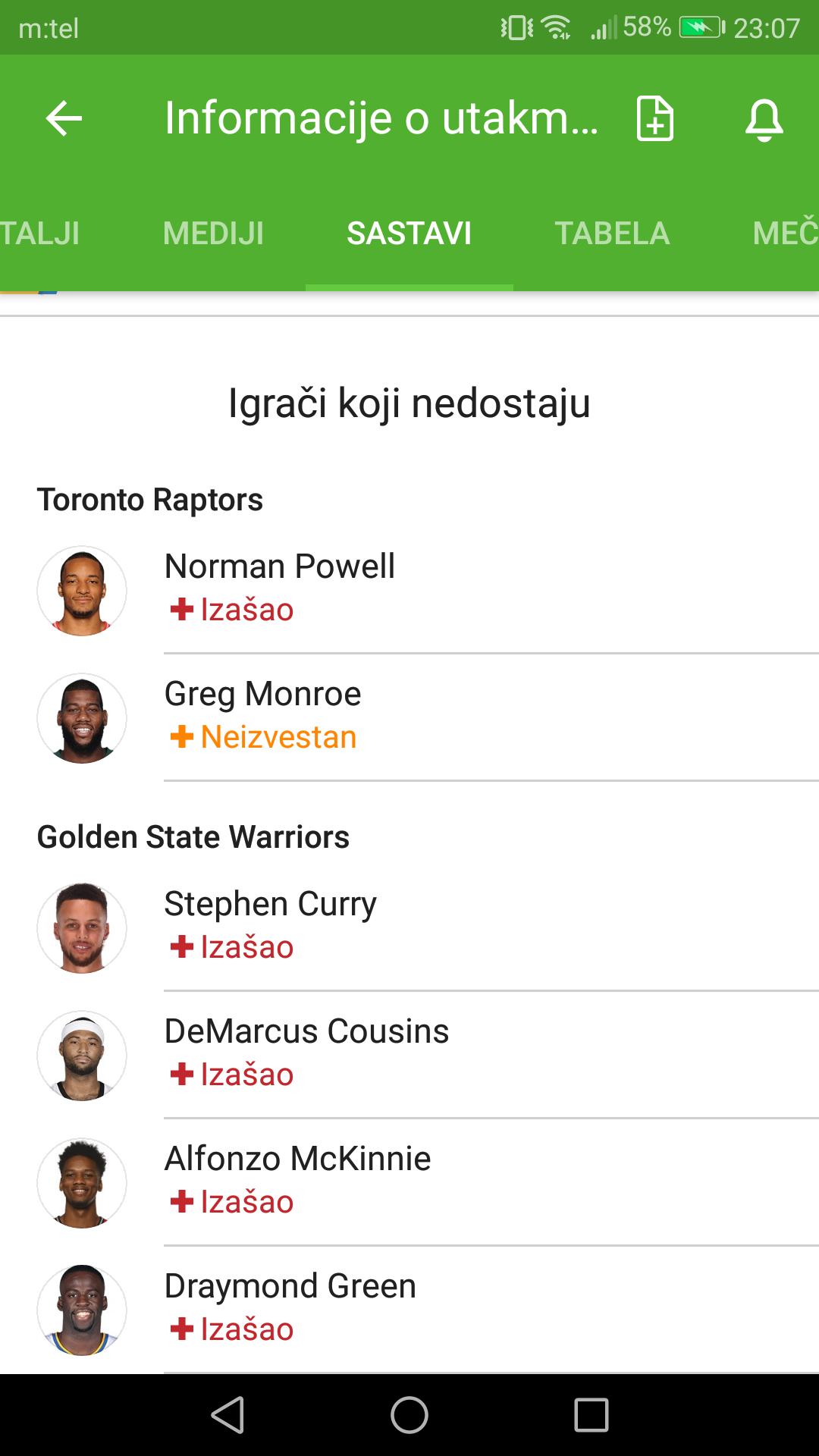
Task: Select the SASTAVI tab
Action: 409,233
